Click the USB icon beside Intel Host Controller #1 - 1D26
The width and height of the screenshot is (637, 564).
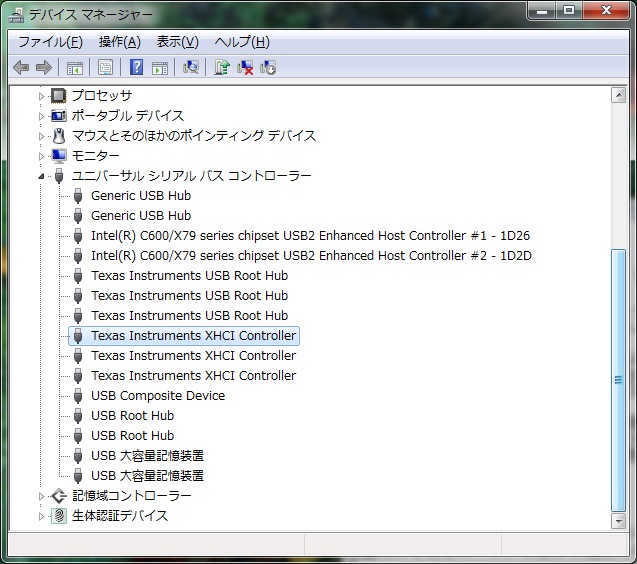(78, 236)
